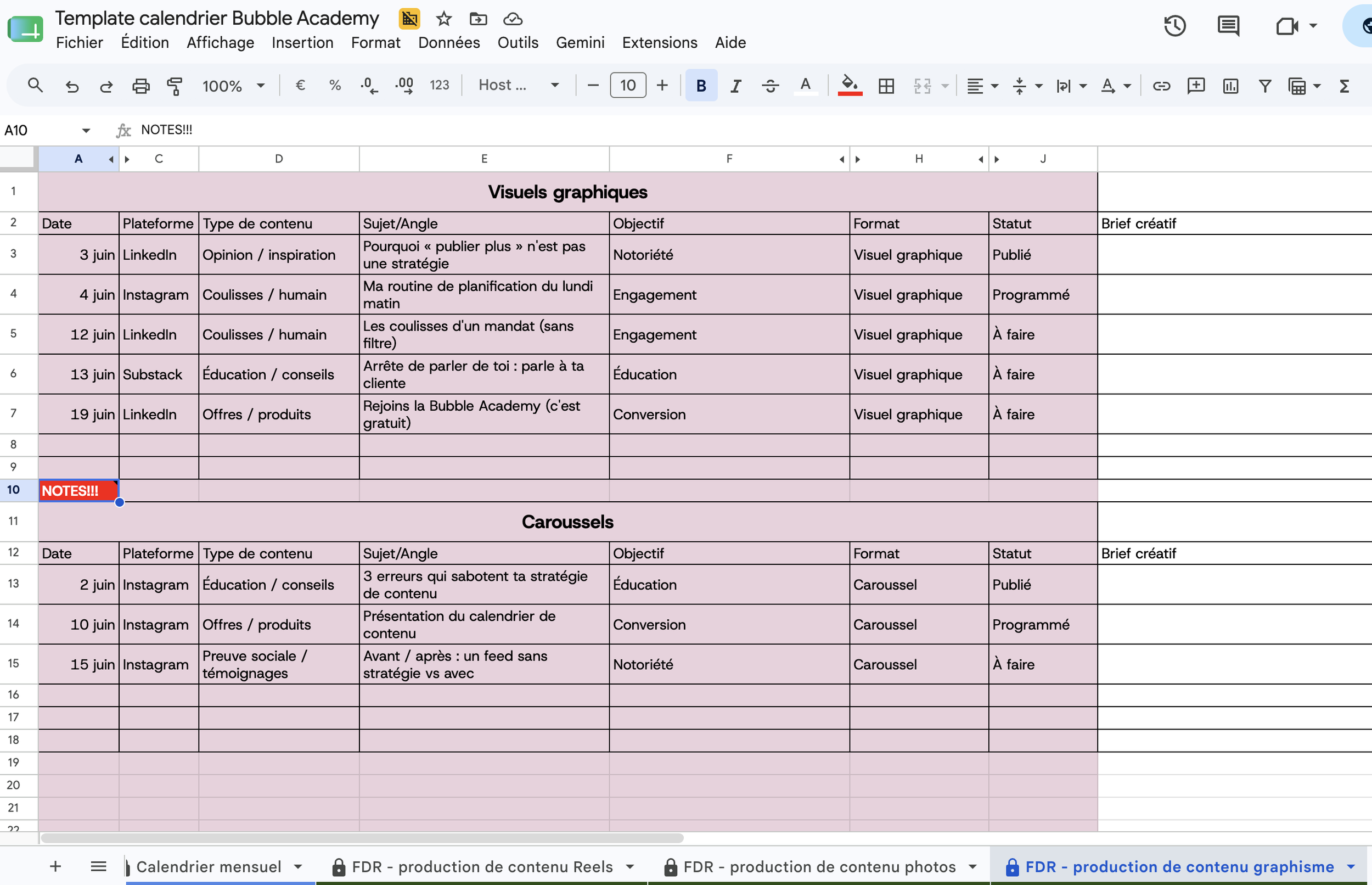Increase font size with plus button
1372x885 pixels.
click(662, 86)
